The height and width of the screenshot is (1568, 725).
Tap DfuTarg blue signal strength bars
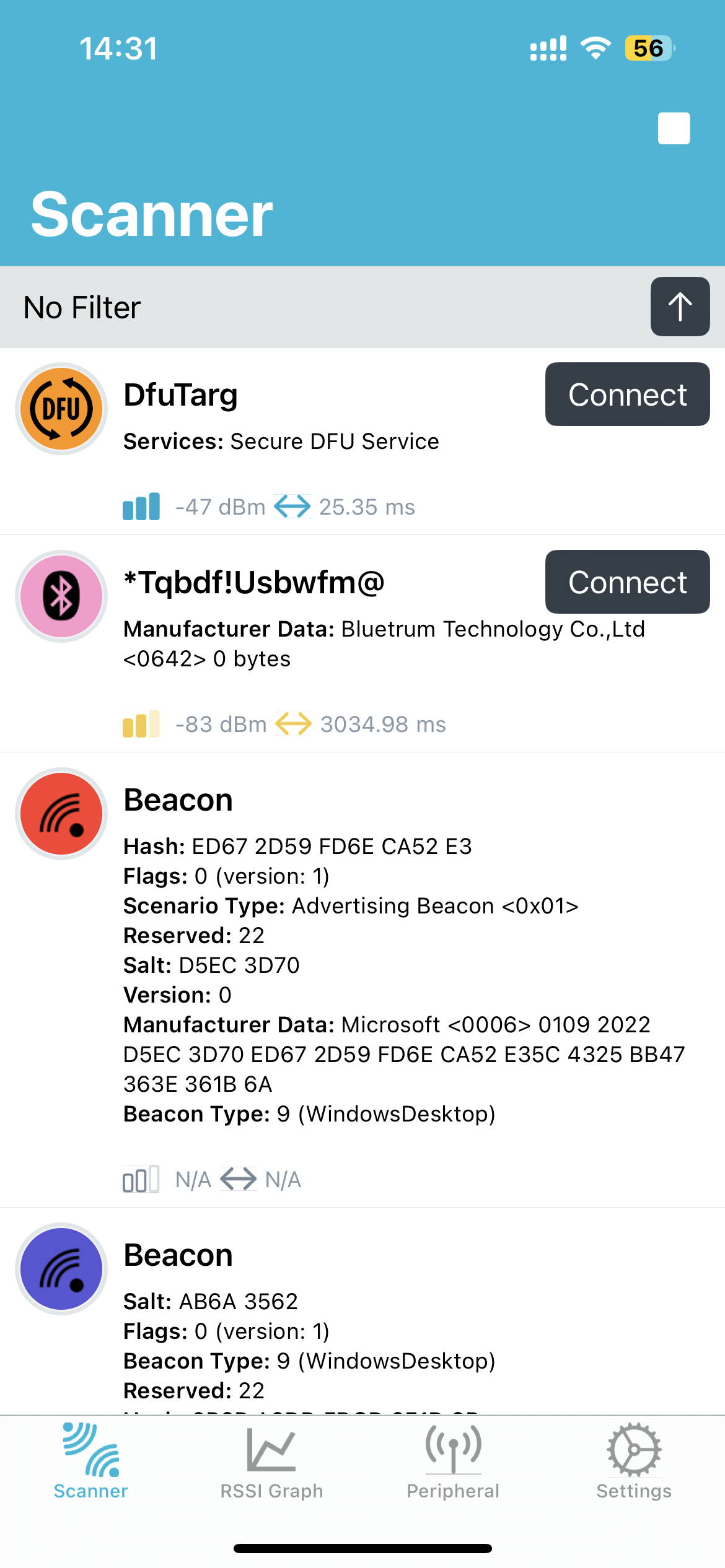tap(141, 507)
